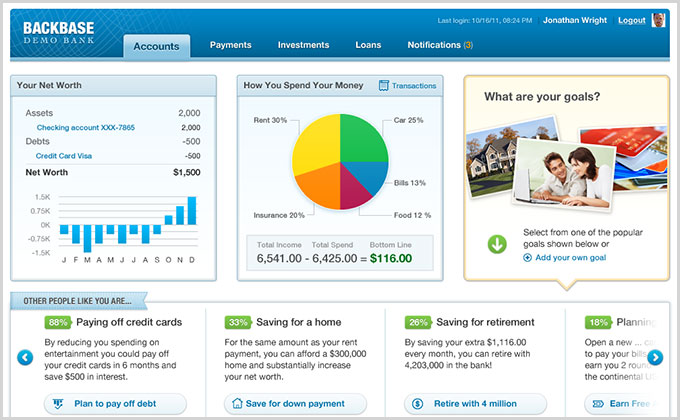
Task: Click the March bar in net worth chart
Action: (88, 238)
